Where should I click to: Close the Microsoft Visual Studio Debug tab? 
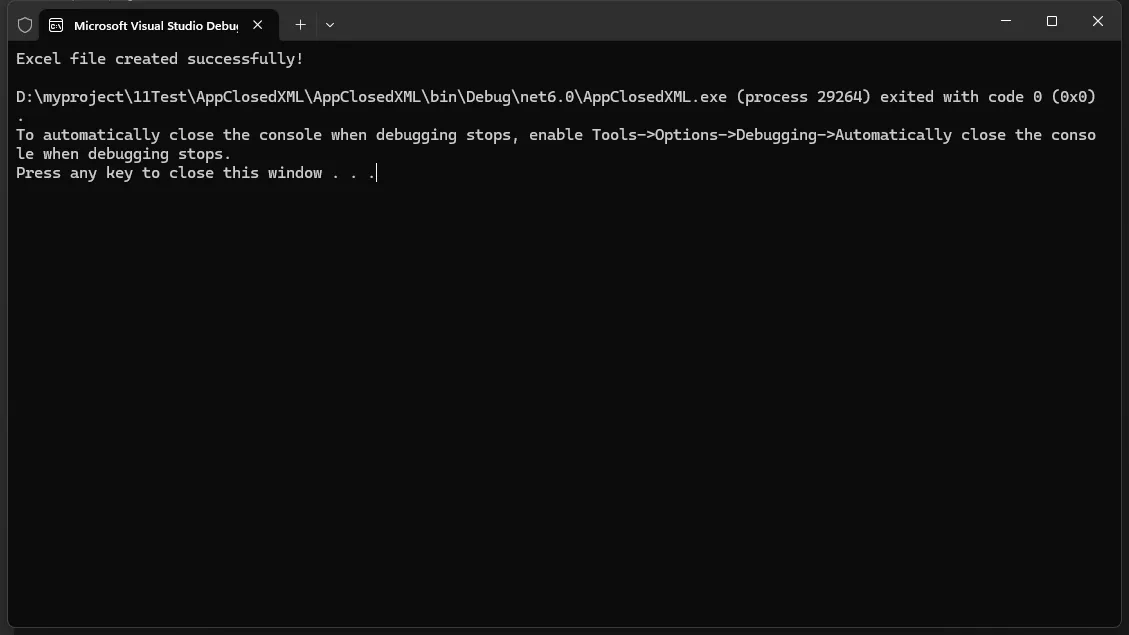[258, 25]
